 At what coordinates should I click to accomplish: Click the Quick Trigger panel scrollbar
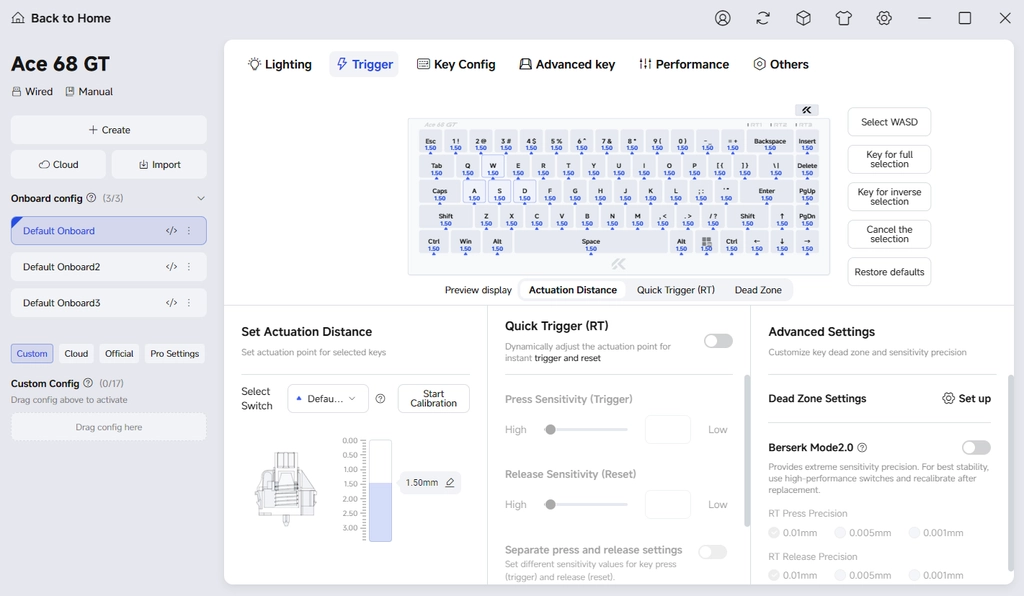747,450
